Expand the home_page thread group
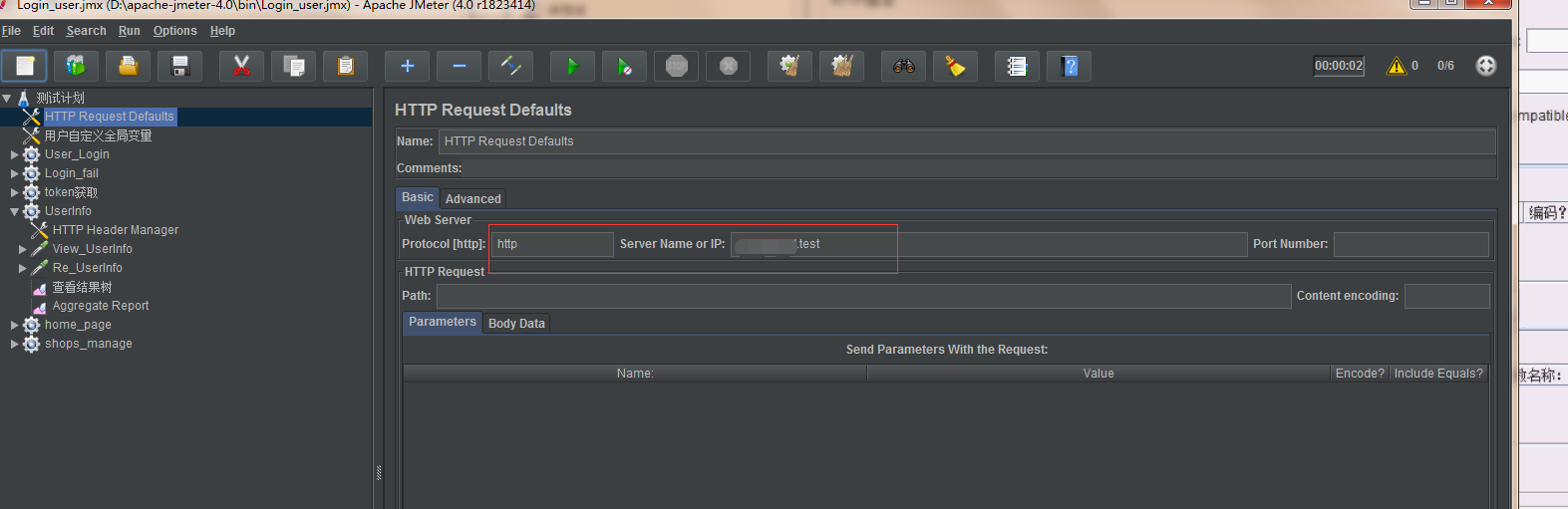This screenshot has width=1568, height=509. [x=14, y=325]
